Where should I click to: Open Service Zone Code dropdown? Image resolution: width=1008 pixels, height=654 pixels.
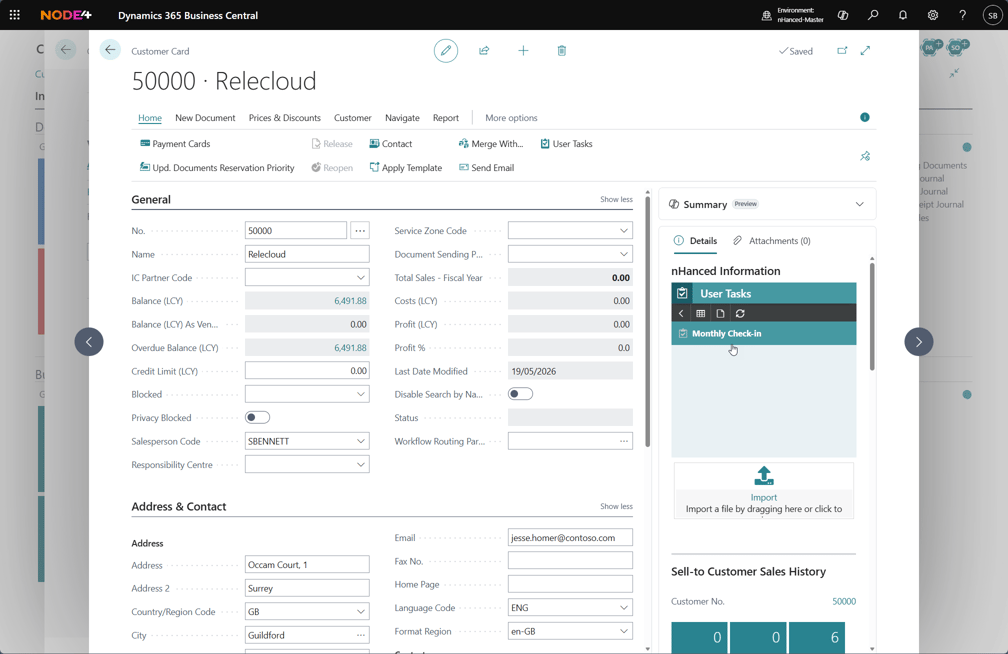coord(624,230)
